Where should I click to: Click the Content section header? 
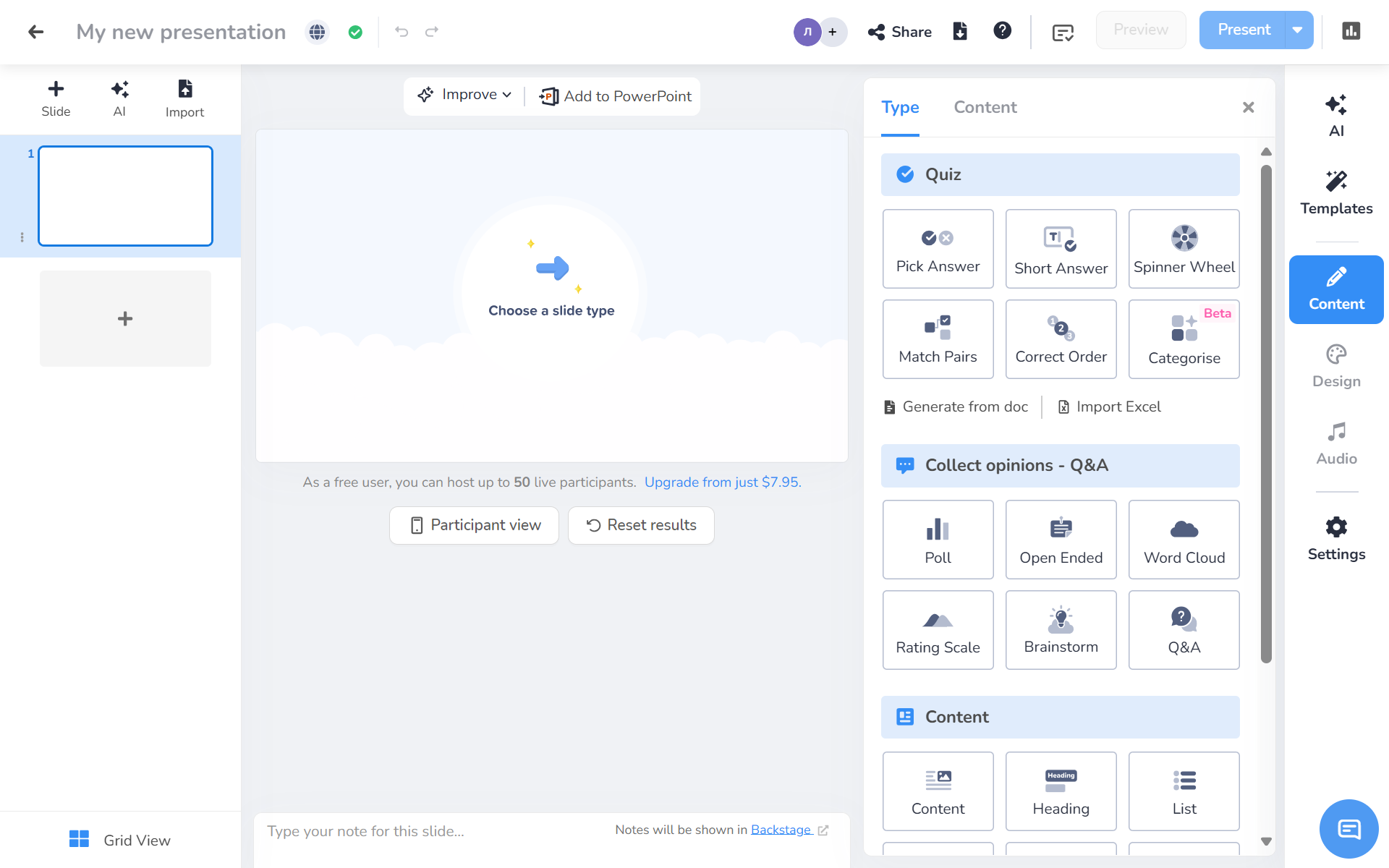[x=1060, y=717]
